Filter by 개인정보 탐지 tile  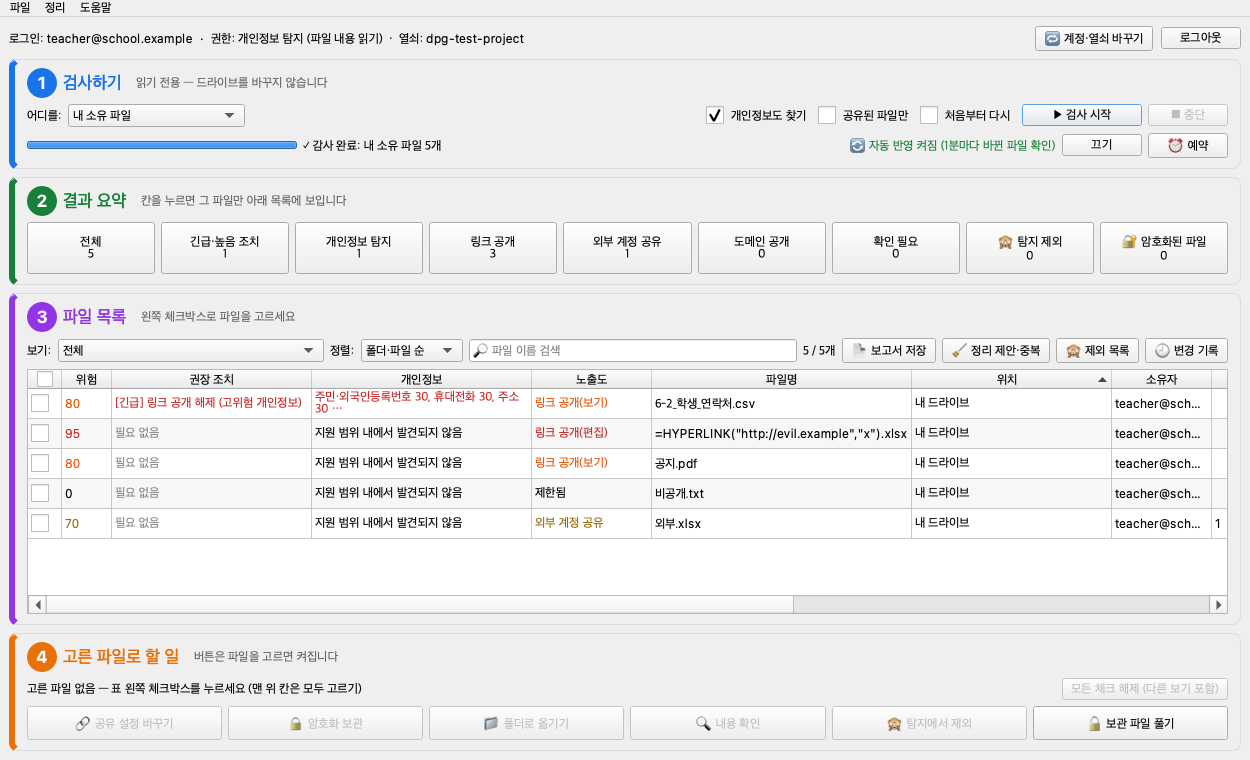click(x=359, y=248)
